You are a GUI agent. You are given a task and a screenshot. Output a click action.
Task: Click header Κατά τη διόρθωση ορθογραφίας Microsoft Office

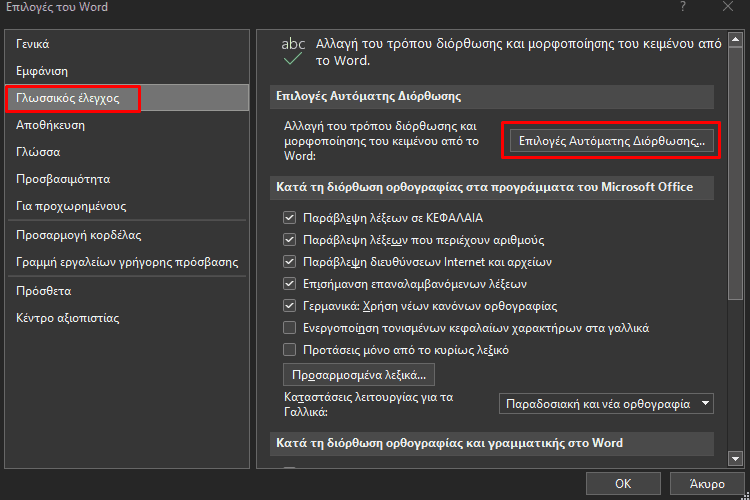click(x=492, y=187)
